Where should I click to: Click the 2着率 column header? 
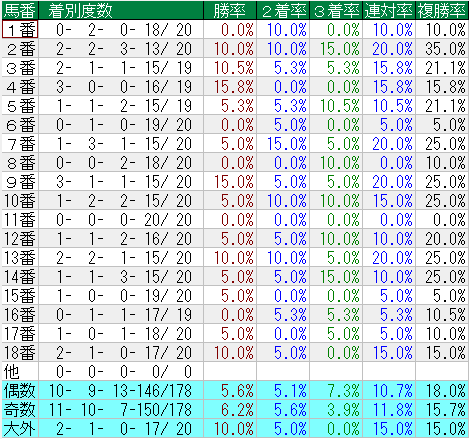coord(283,10)
